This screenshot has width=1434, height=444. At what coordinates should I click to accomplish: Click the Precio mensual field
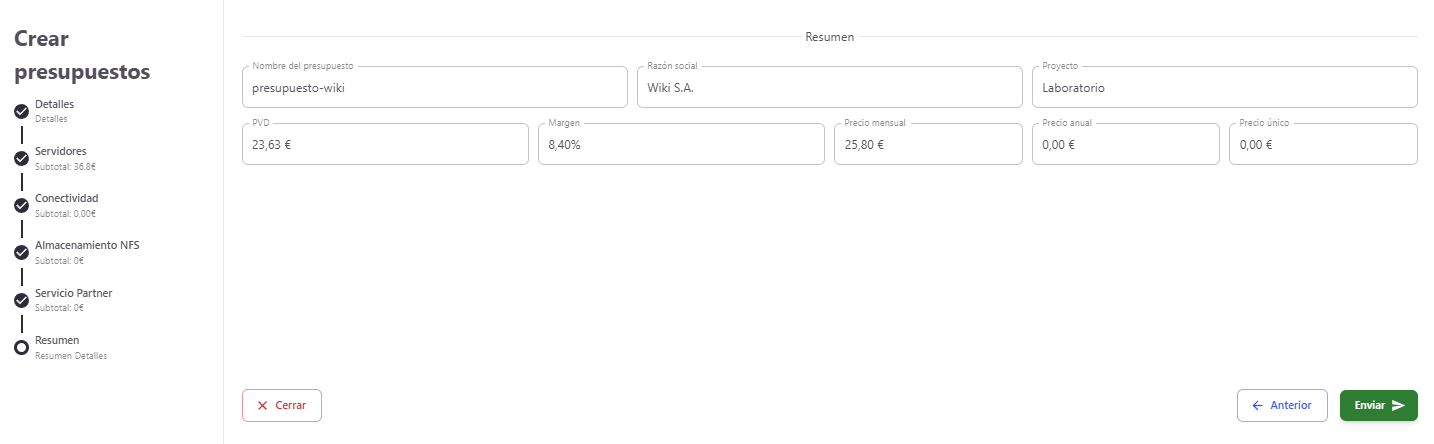tap(927, 145)
